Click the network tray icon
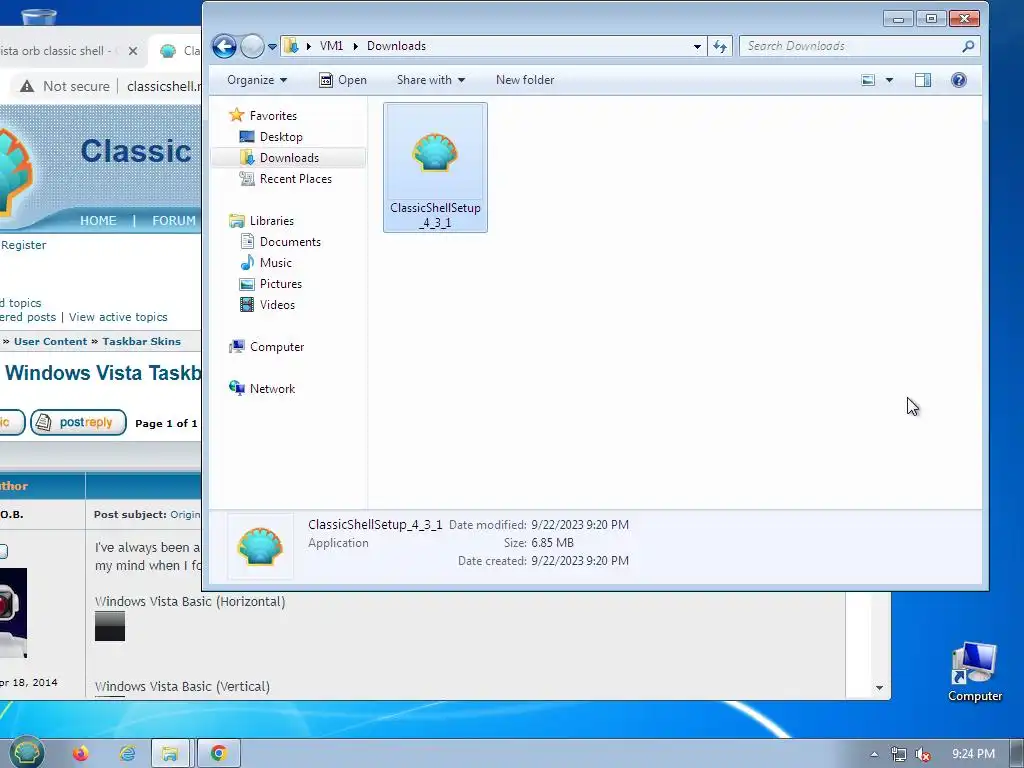The height and width of the screenshot is (768, 1024). (899, 754)
